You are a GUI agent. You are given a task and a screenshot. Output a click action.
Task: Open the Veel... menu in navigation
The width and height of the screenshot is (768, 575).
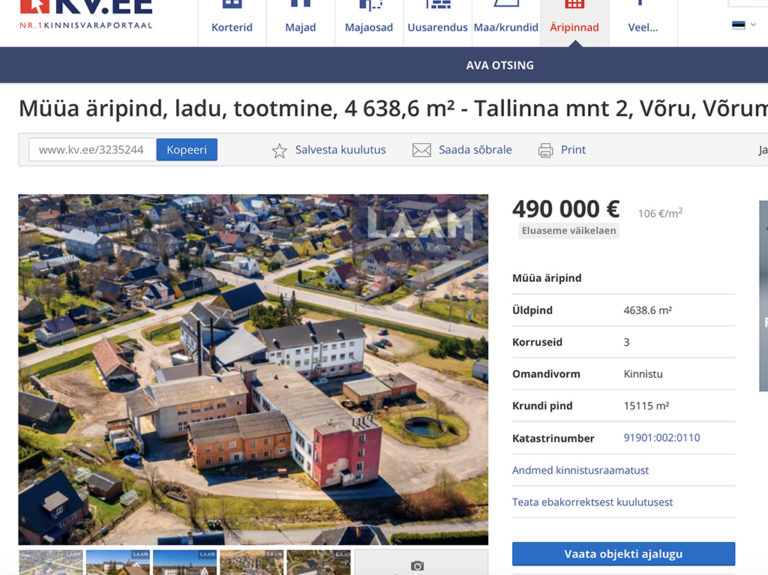(x=642, y=22)
